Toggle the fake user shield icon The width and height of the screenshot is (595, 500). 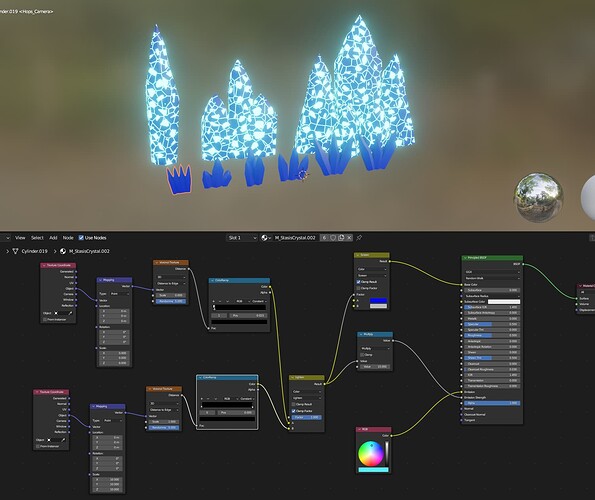pyautogui.click(x=333, y=237)
